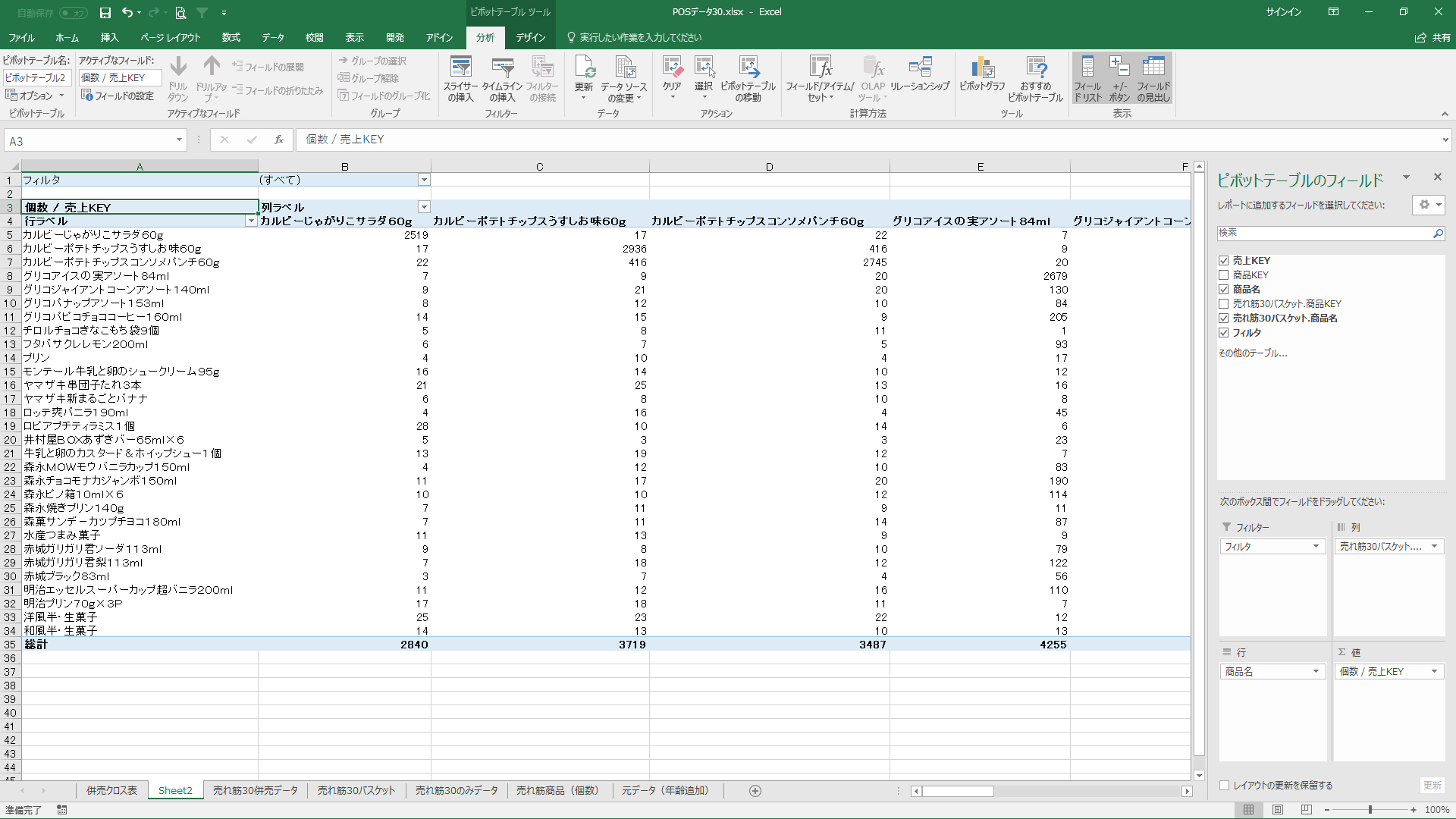
Task: Click the Drill Down arrow icon
Action: 178,67
